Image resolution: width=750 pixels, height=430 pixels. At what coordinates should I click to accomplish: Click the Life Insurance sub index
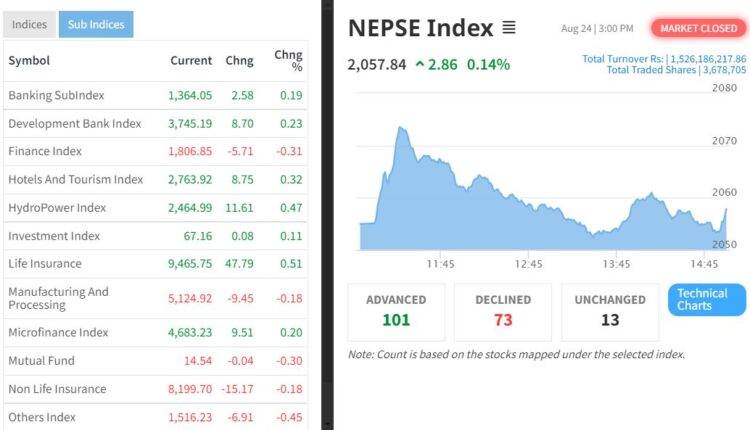[45, 263]
